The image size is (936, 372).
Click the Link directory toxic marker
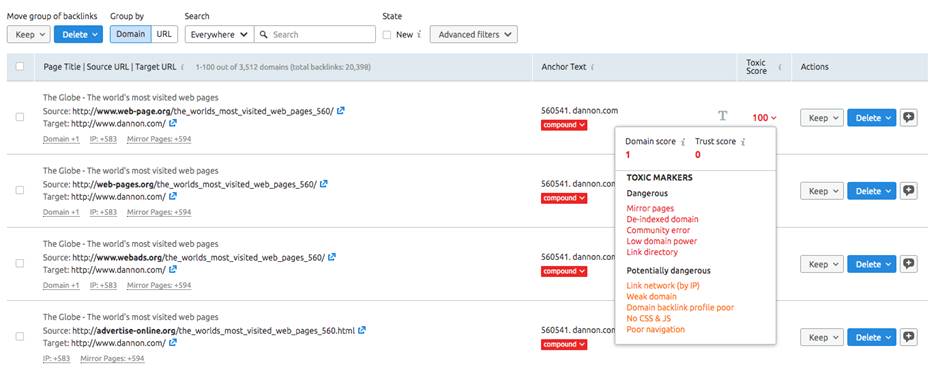point(652,252)
